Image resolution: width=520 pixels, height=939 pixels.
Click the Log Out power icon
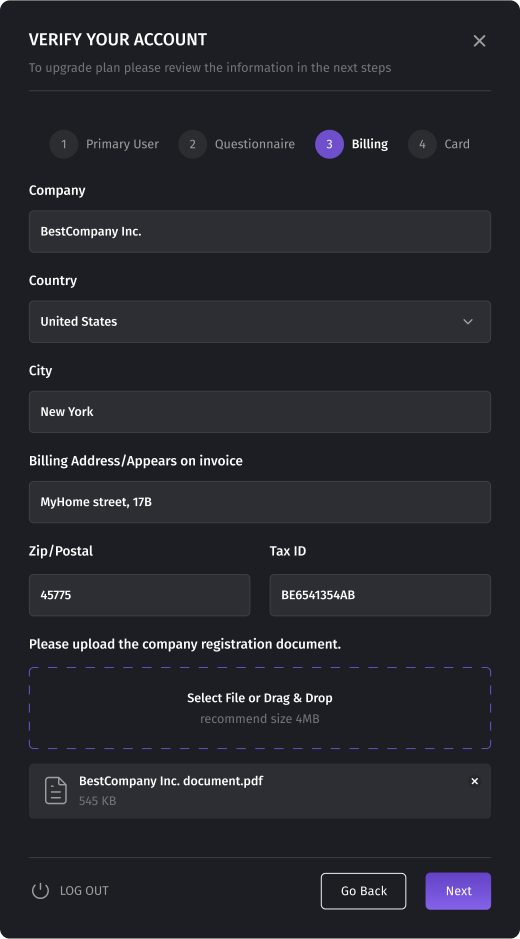point(40,890)
